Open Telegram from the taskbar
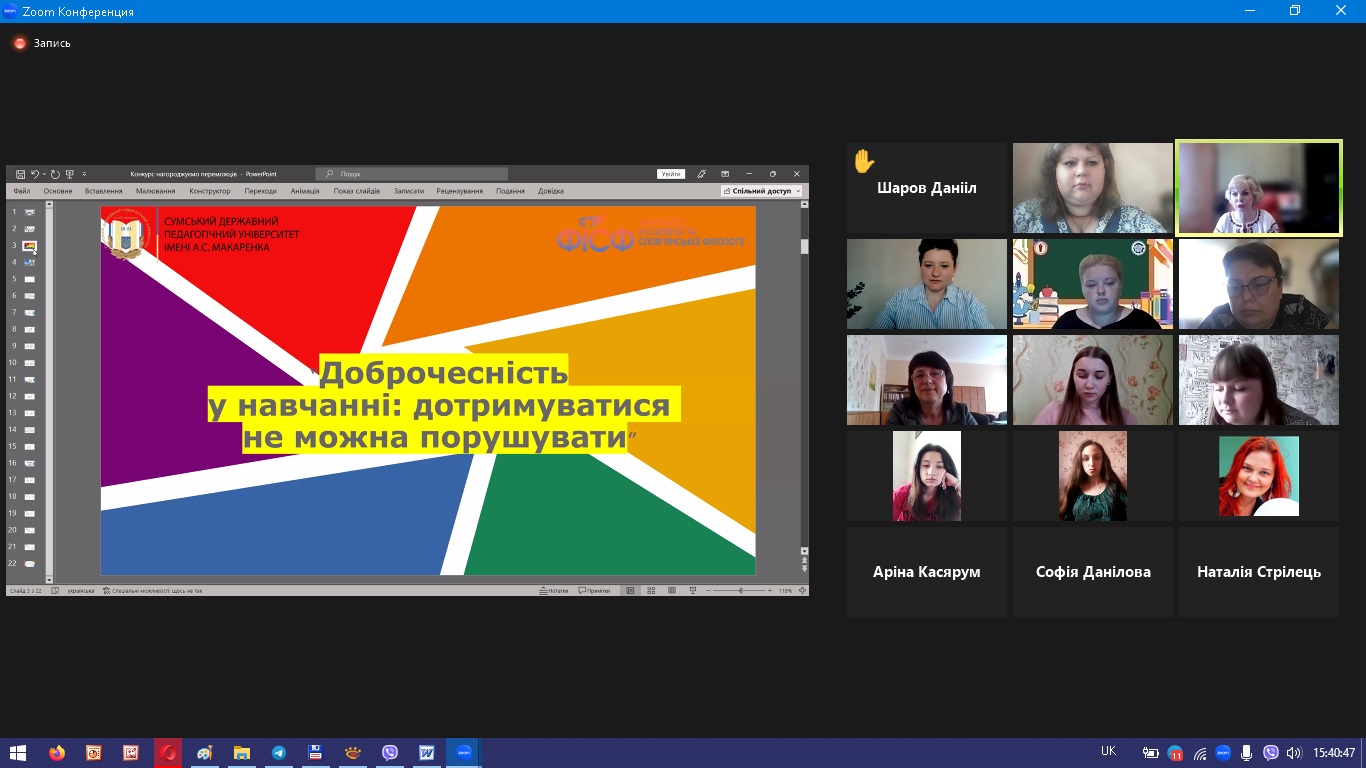1366x768 pixels. pos(279,753)
